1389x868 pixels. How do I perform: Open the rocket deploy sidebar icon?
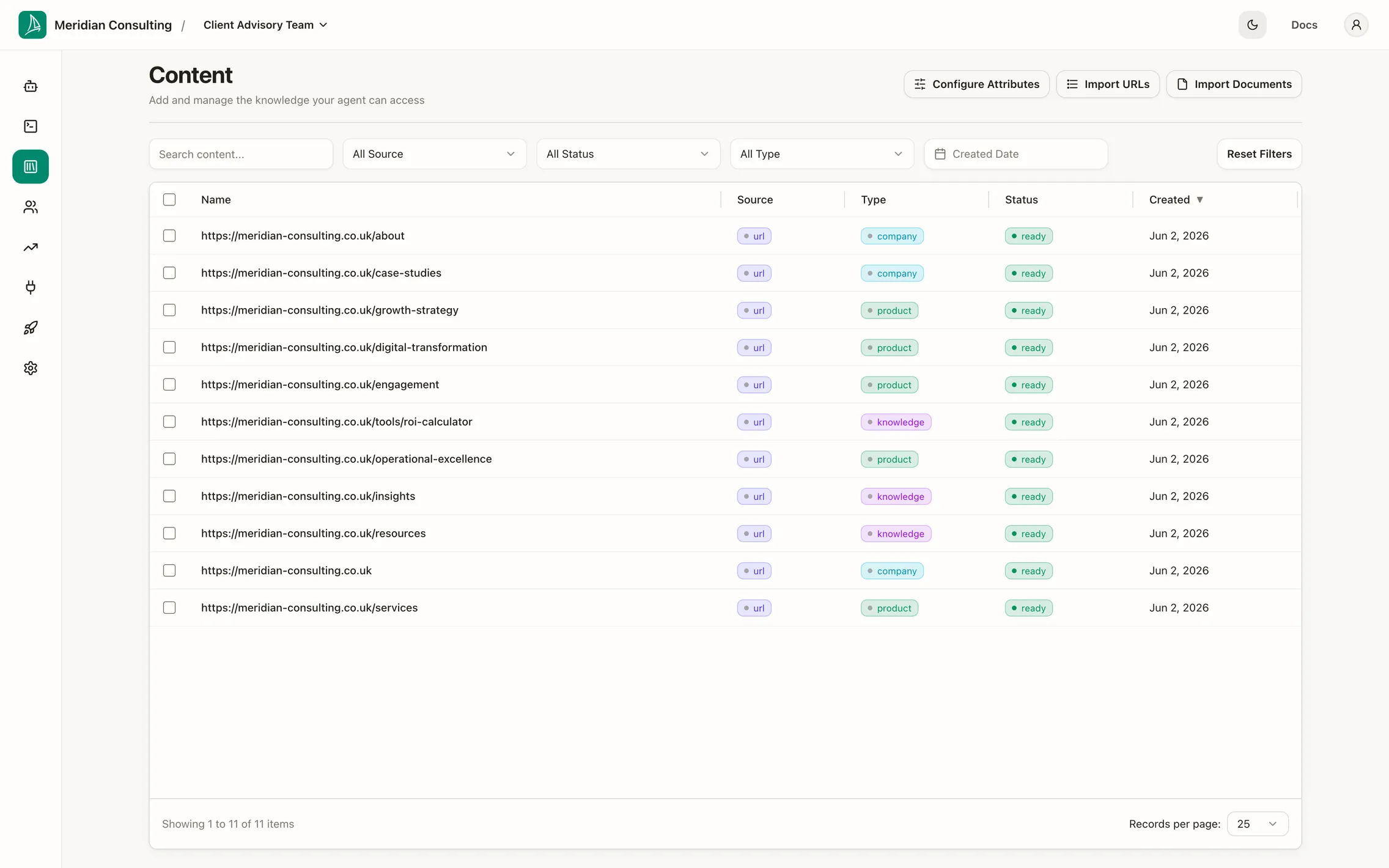pos(31,328)
